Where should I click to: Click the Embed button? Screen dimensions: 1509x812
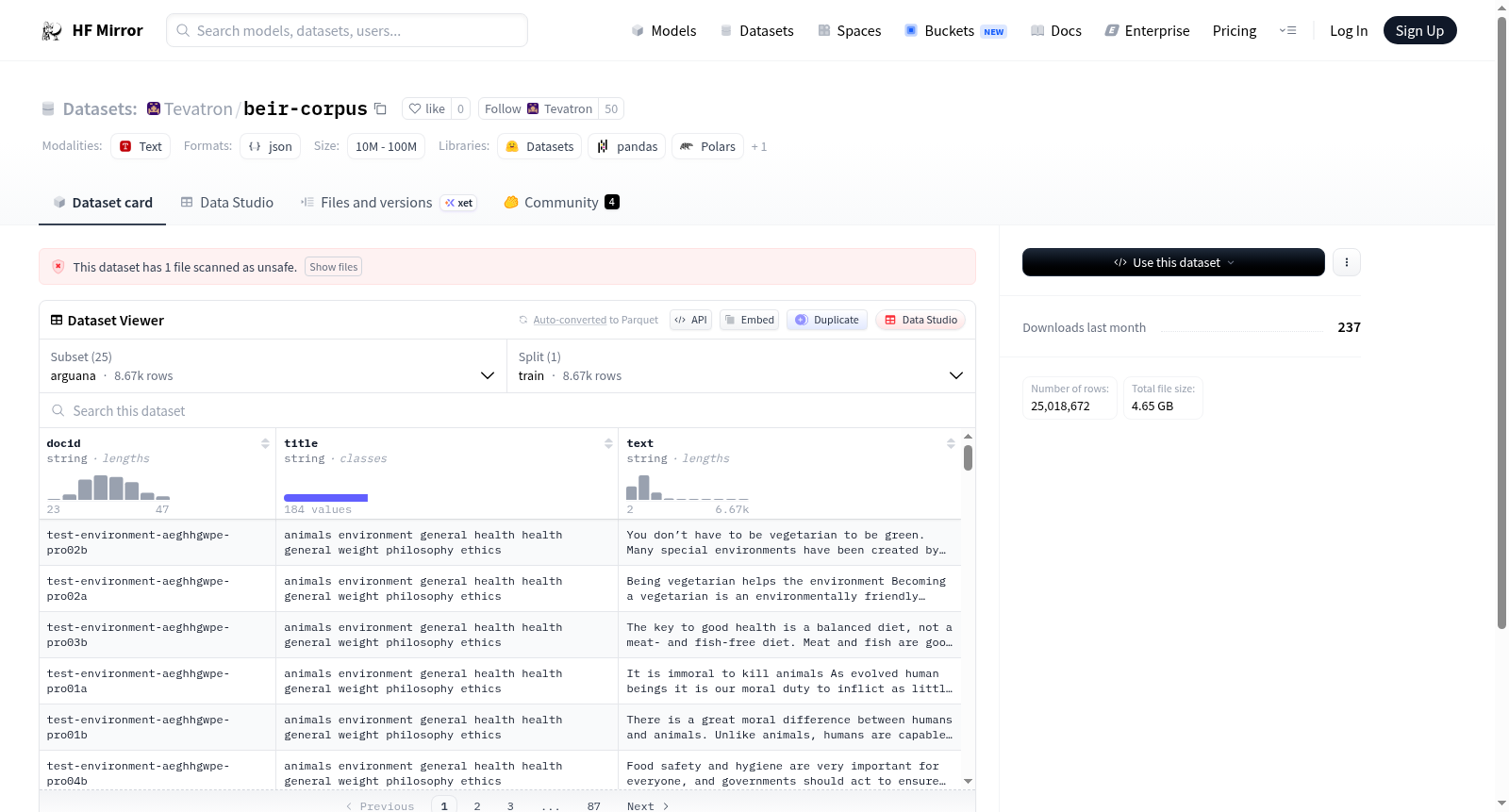[x=749, y=320]
